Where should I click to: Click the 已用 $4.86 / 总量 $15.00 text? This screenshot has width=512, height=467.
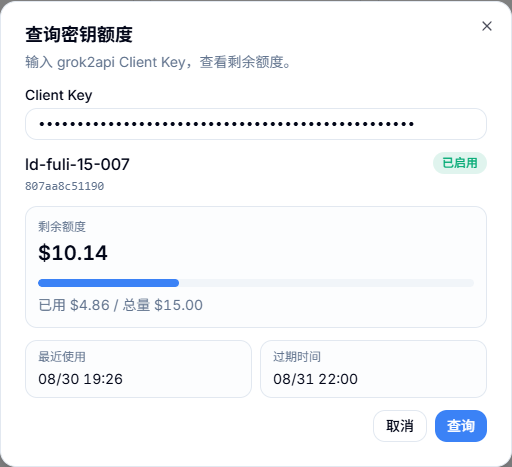coord(120,305)
